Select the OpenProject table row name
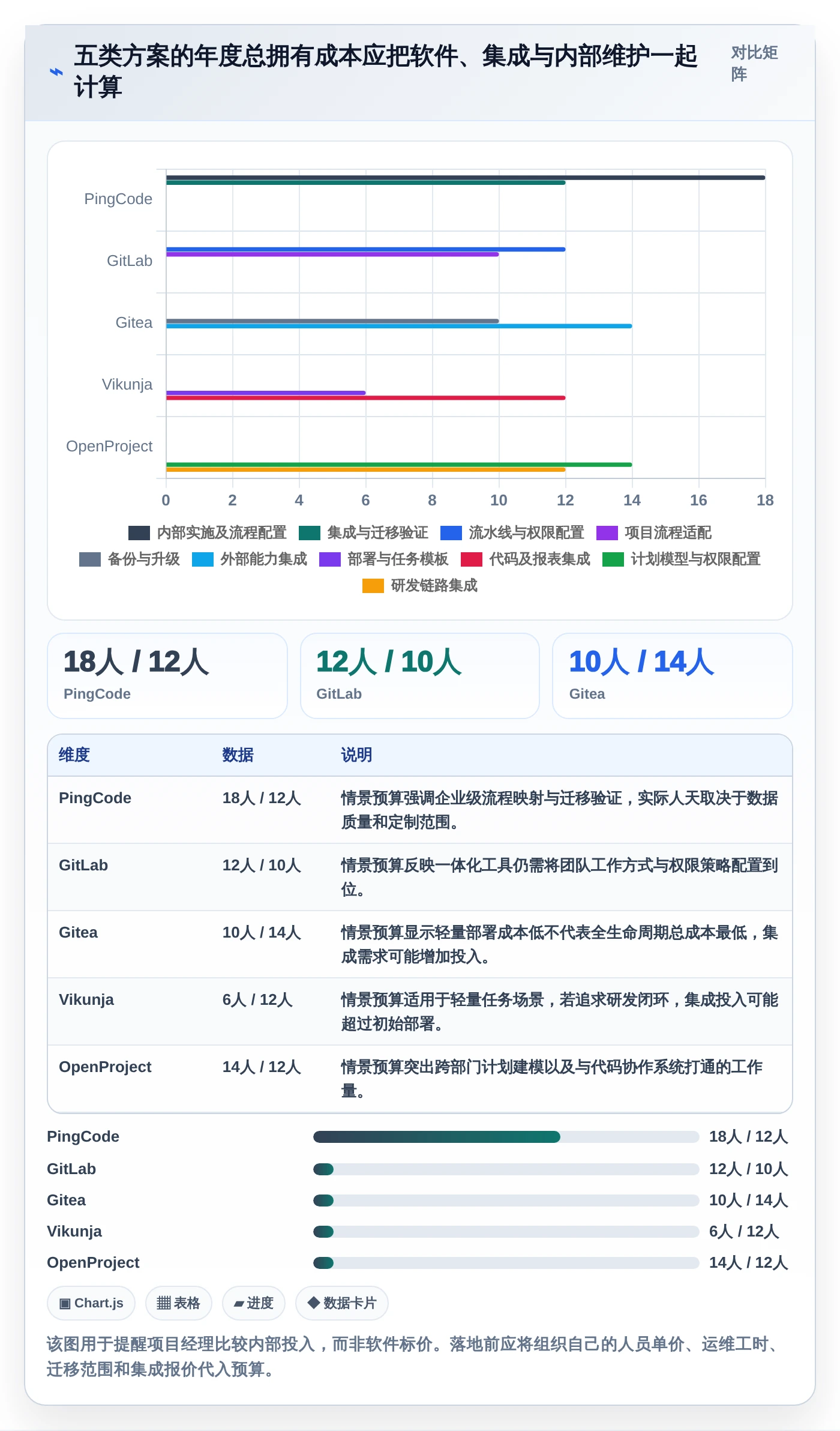840x1431 pixels. point(105,1067)
